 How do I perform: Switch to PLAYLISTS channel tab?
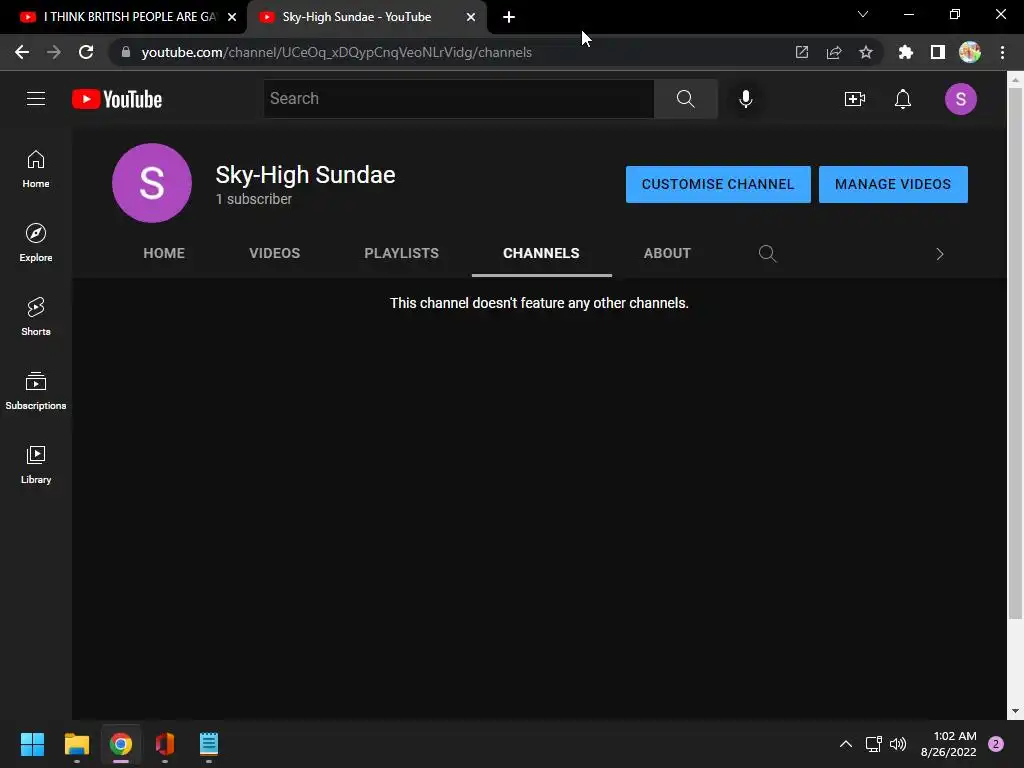click(402, 253)
